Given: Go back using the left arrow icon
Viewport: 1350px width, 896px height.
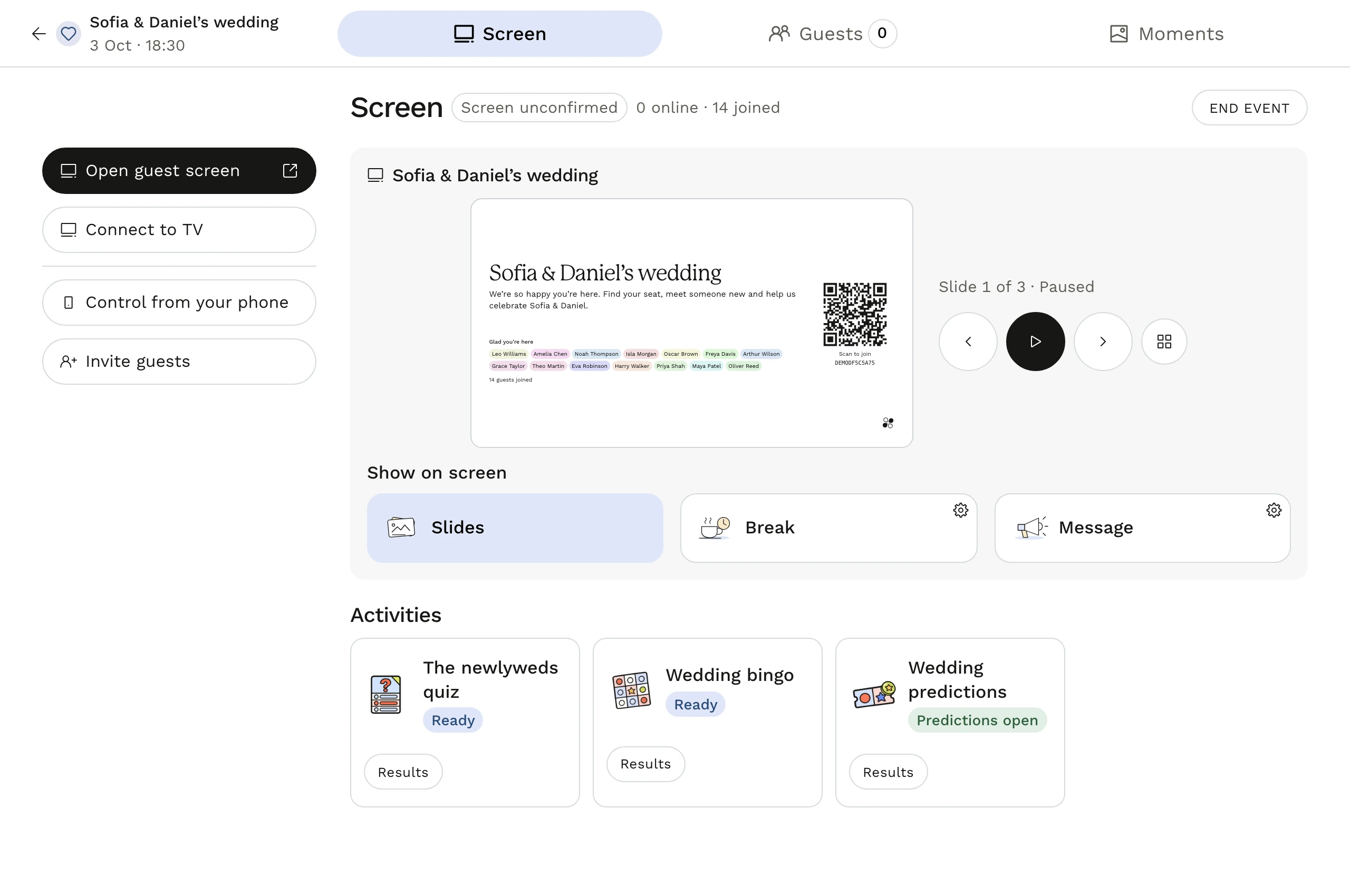Looking at the screenshot, I should tap(39, 34).
